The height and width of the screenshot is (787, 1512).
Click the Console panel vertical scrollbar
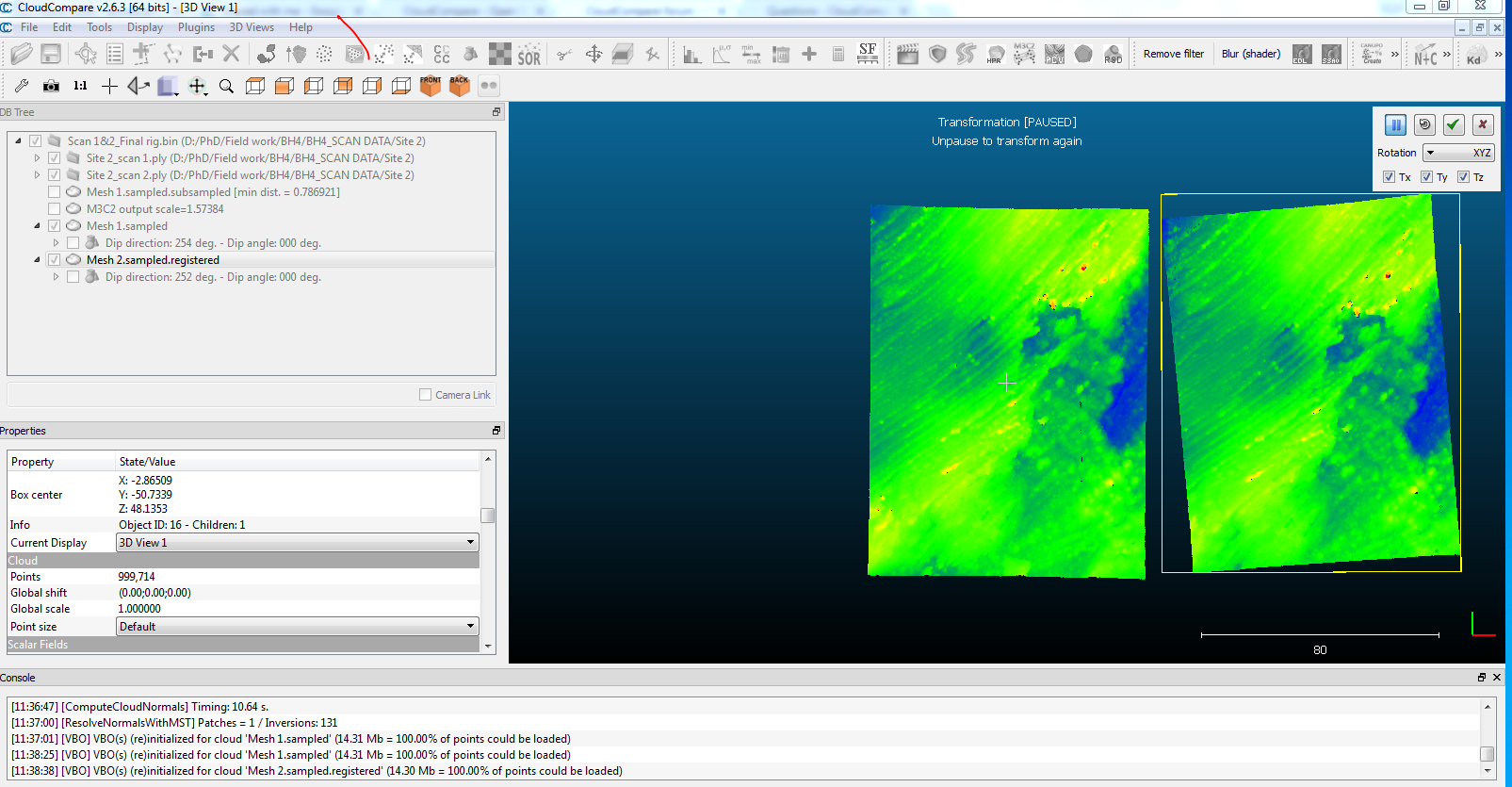click(1488, 738)
